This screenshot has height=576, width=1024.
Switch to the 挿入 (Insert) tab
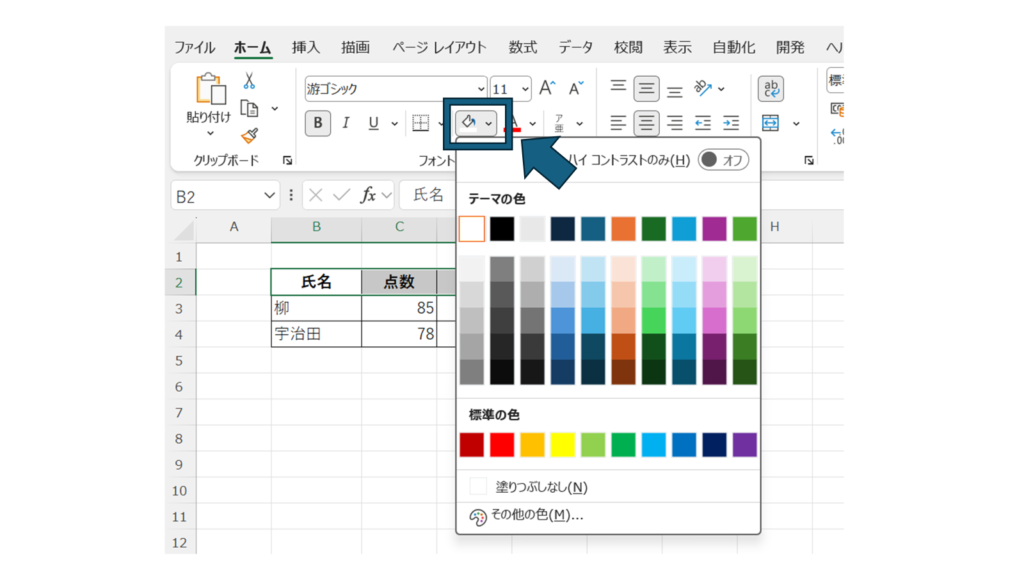tap(306, 47)
